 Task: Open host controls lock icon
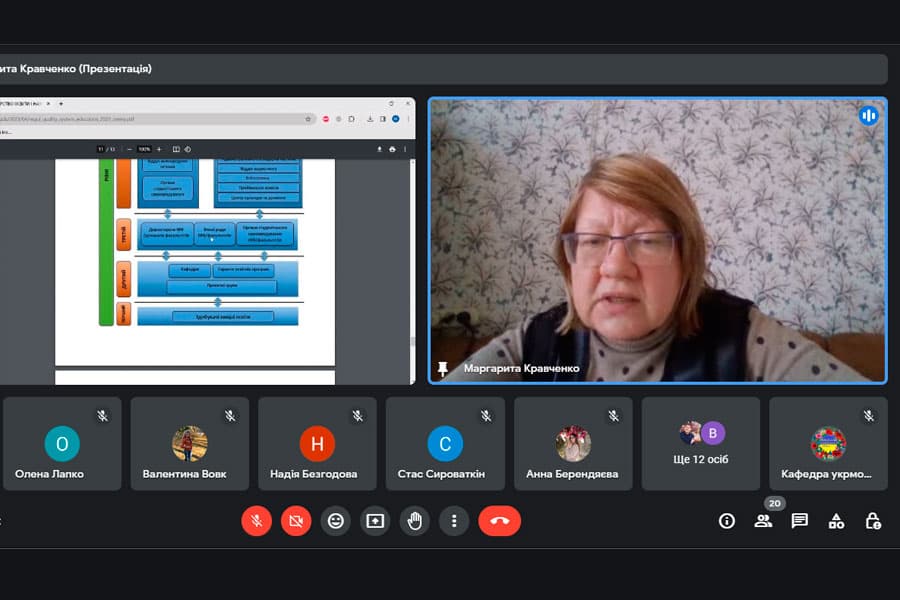point(873,521)
